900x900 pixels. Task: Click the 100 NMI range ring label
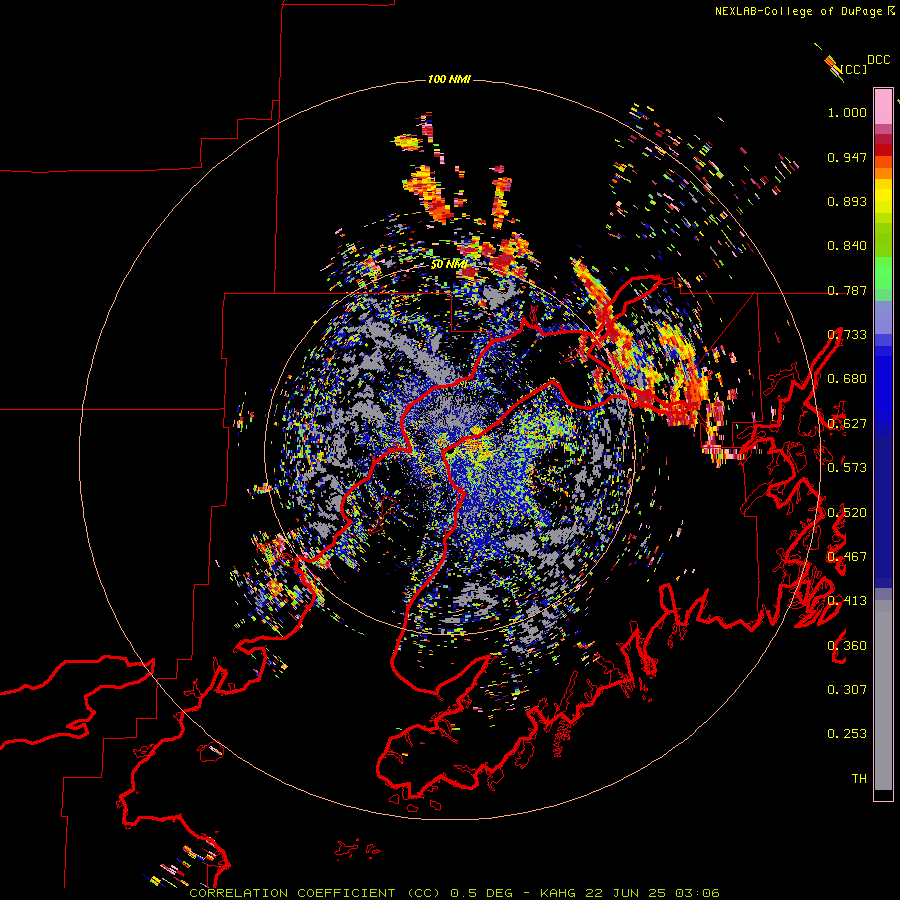(x=449, y=79)
